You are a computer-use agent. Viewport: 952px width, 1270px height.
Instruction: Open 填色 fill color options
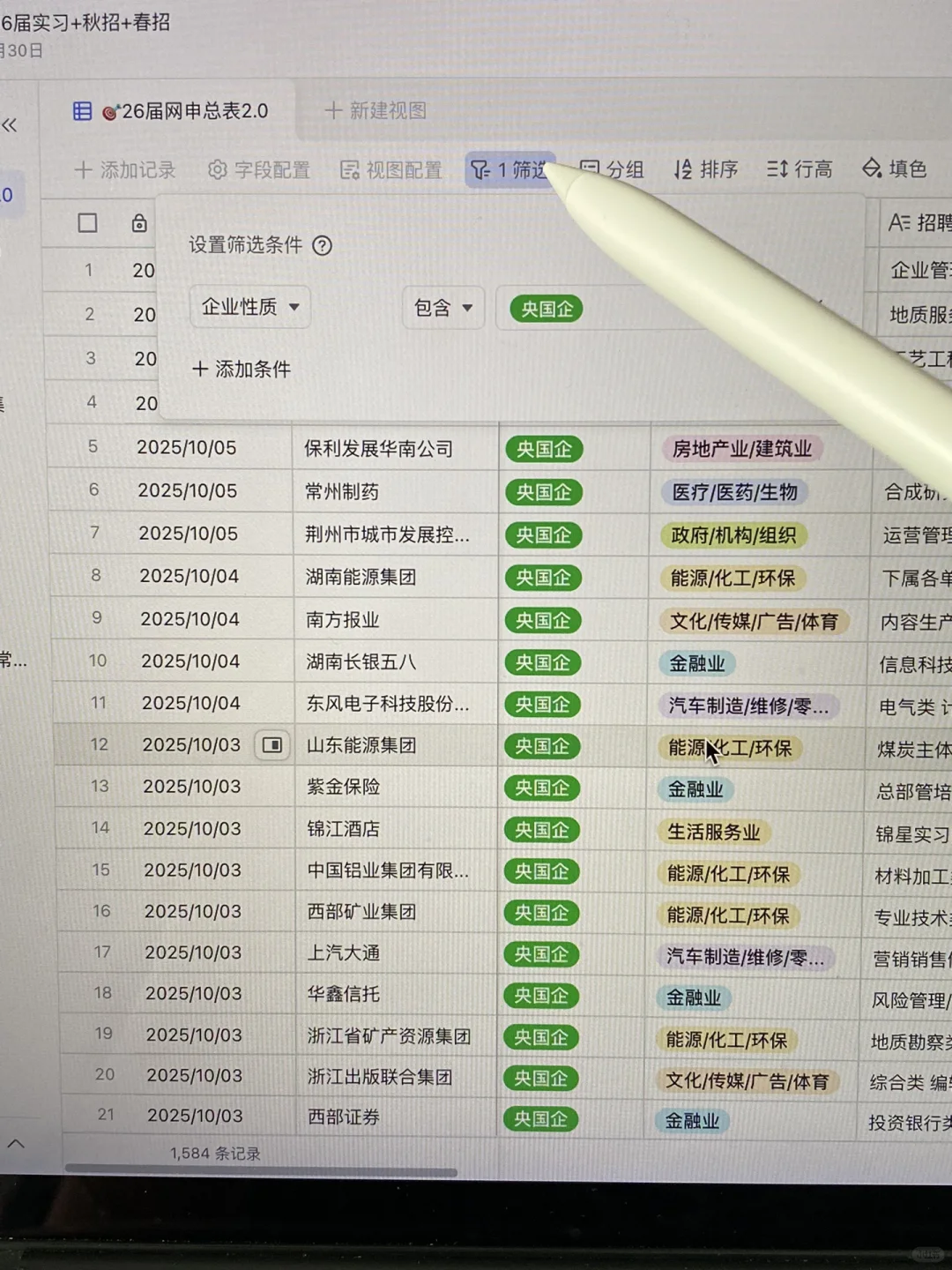(894, 168)
